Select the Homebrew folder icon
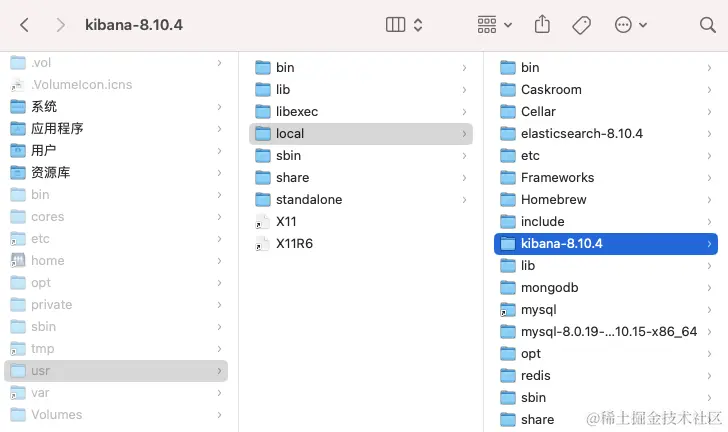The width and height of the screenshot is (728, 432). coord(508,200)
